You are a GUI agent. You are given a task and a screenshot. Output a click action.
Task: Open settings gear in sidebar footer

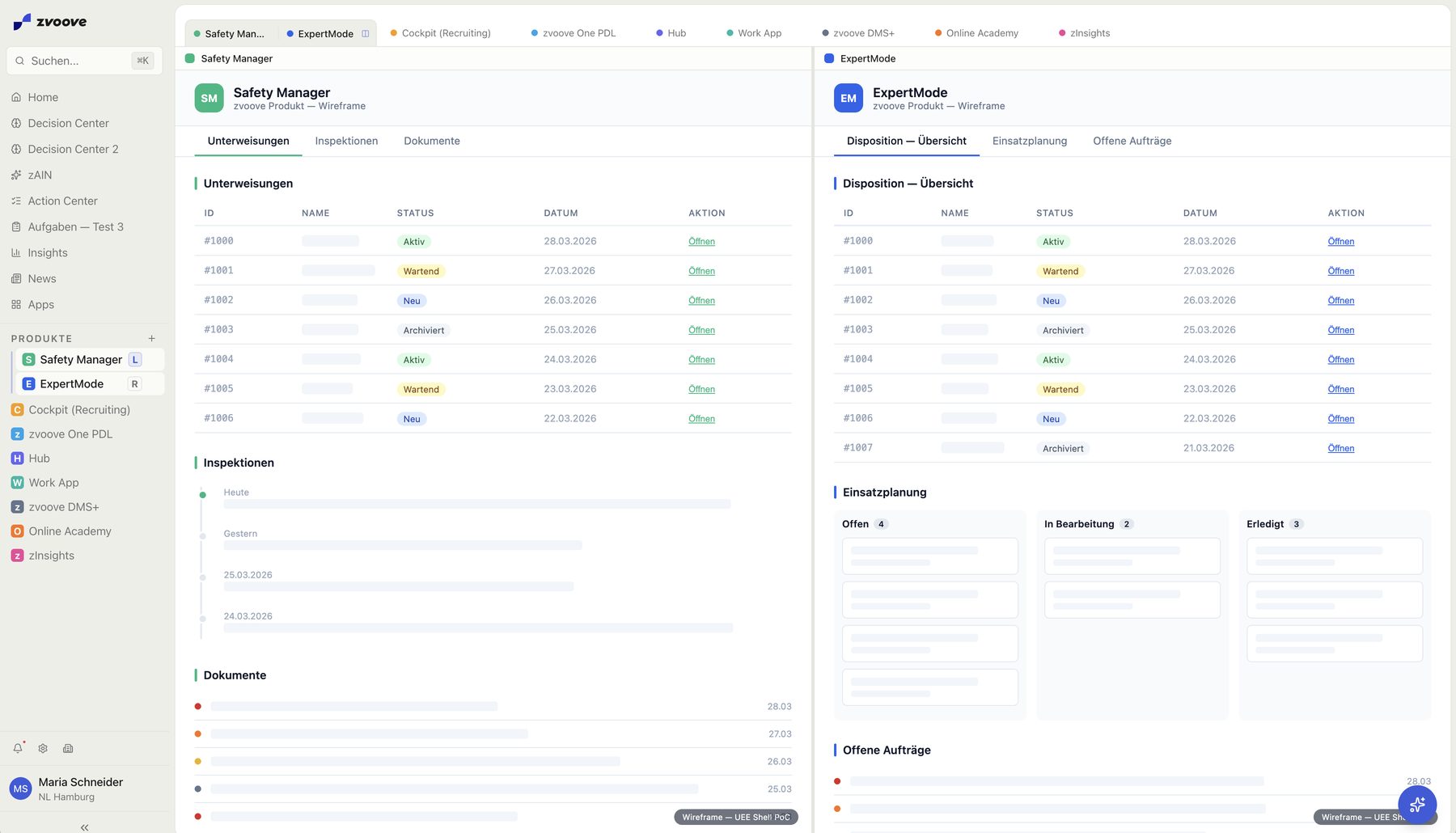pos(43,748)
